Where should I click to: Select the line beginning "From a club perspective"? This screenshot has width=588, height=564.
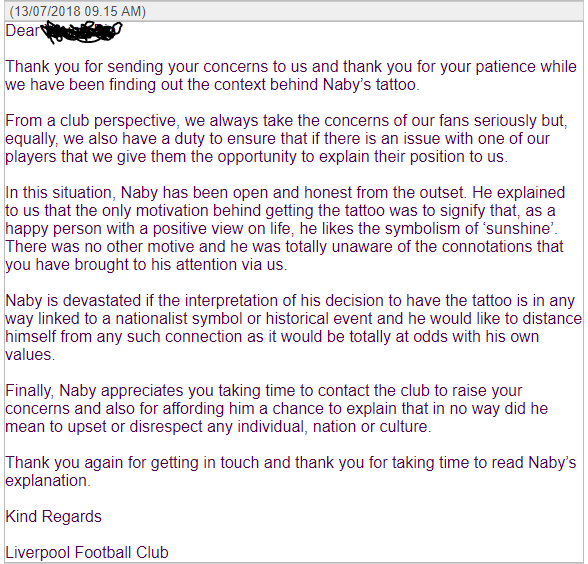286,121
